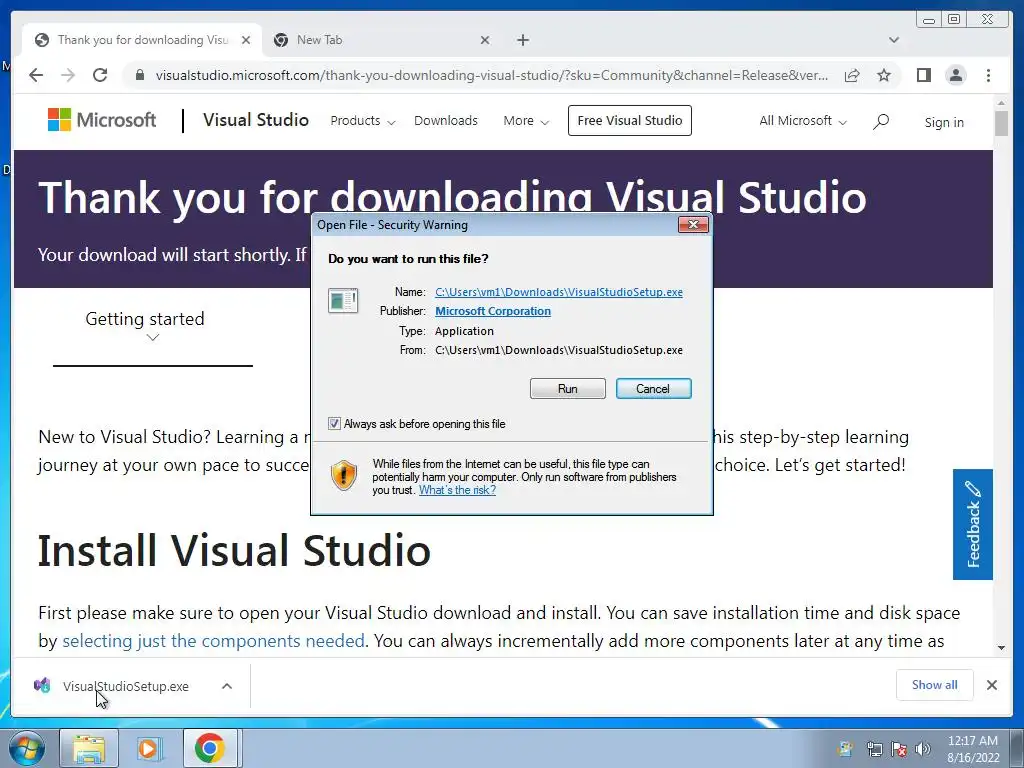Click the browser Forward arrow
This screenshot has height=768, width=1024.
(68, 75)
